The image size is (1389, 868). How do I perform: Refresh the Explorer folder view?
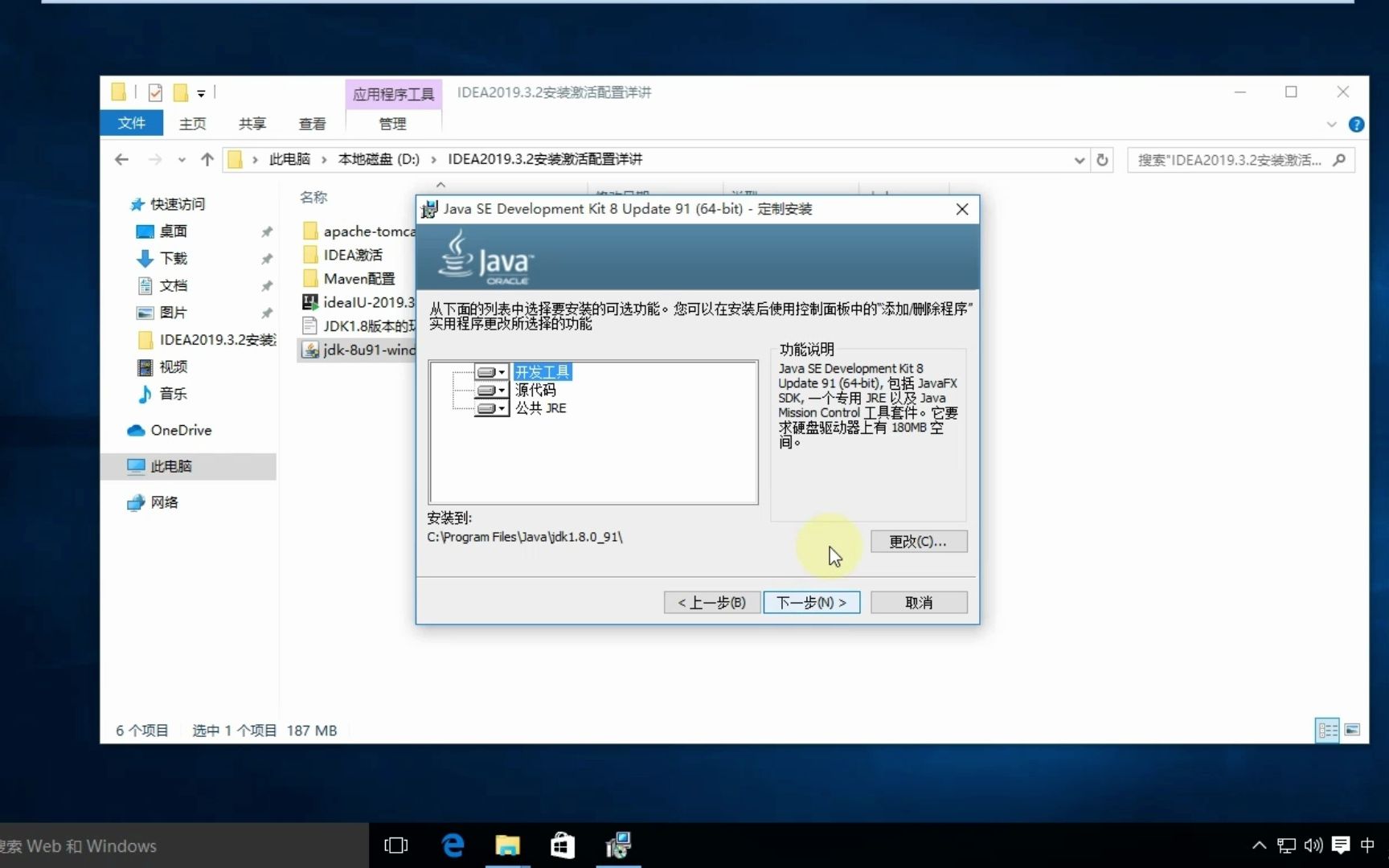click(x=1102, y=160)
